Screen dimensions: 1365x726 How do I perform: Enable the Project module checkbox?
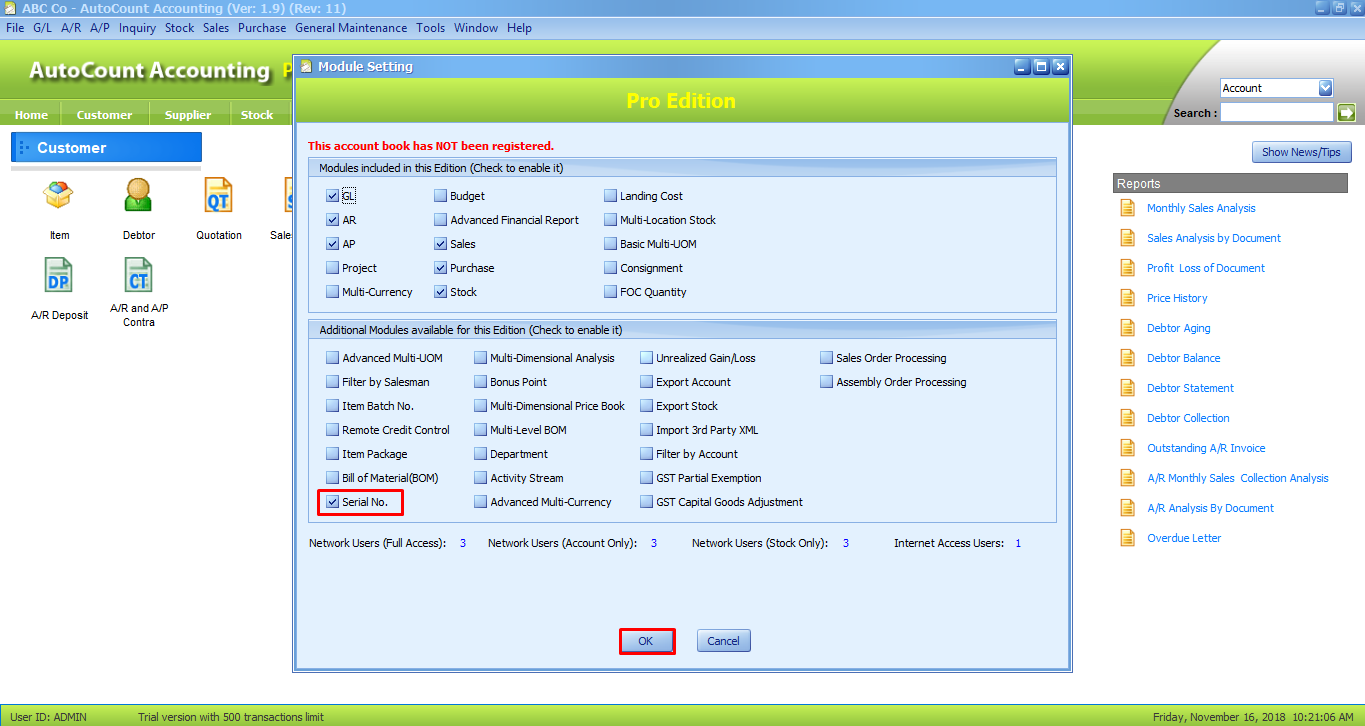click(x=333, y=268)
